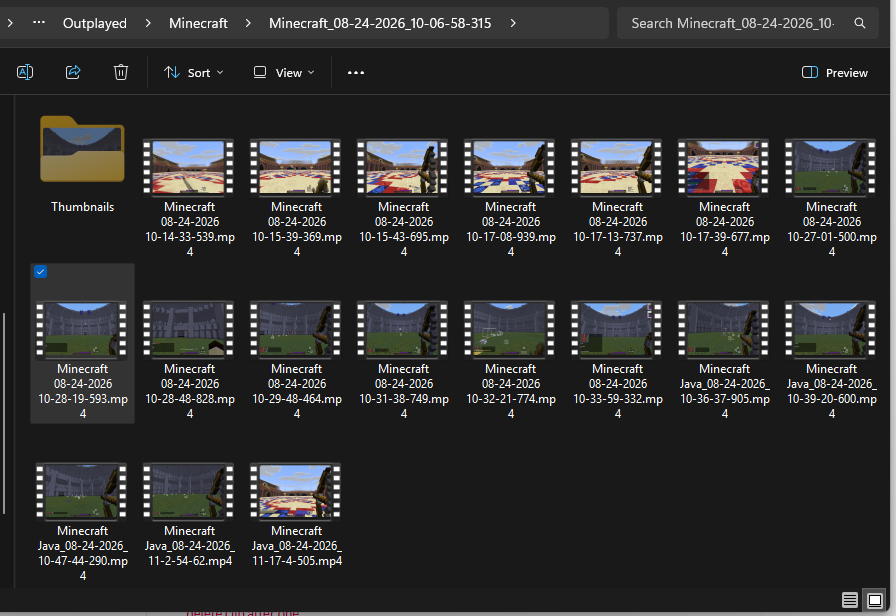Select video 10-33-59-332.mp4 thumbnail
Screen dimensions: 896x616
(x=617, y=330)
